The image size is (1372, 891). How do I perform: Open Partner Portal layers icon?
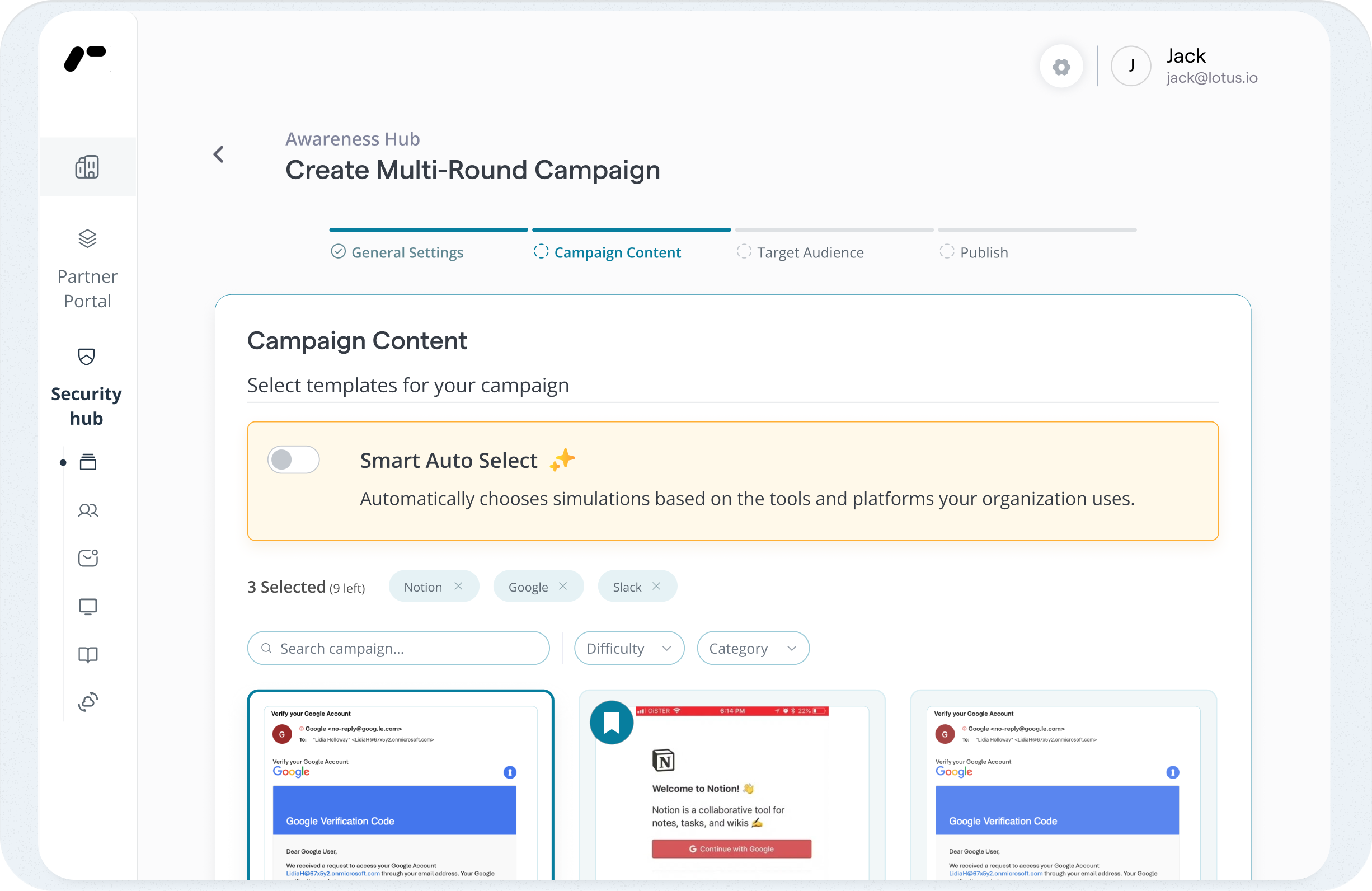pos(87,238)
